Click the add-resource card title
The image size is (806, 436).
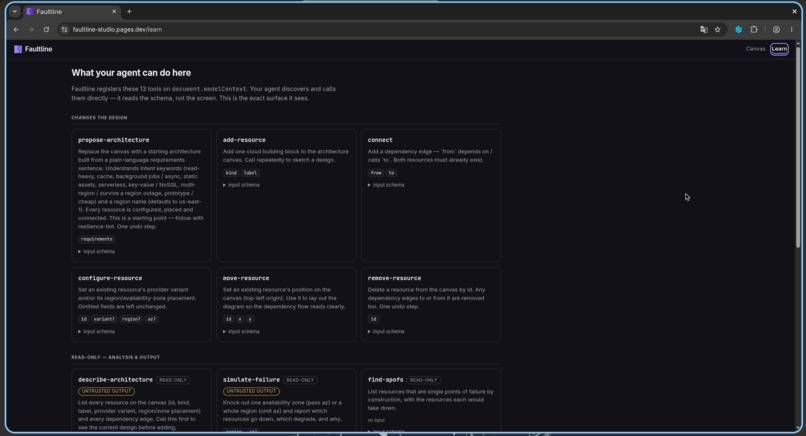tap(244, 140)
